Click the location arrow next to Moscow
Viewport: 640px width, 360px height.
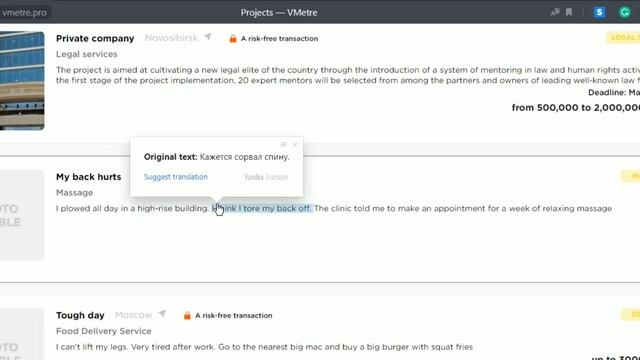[162, 314]
